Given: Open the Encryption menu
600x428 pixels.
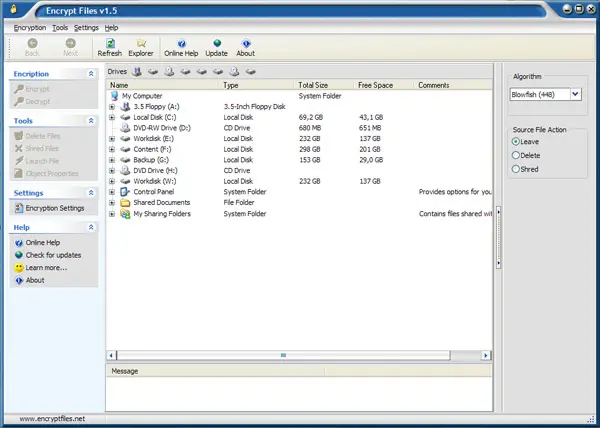Looking at the screenshot, I should (x=30, y=27).
